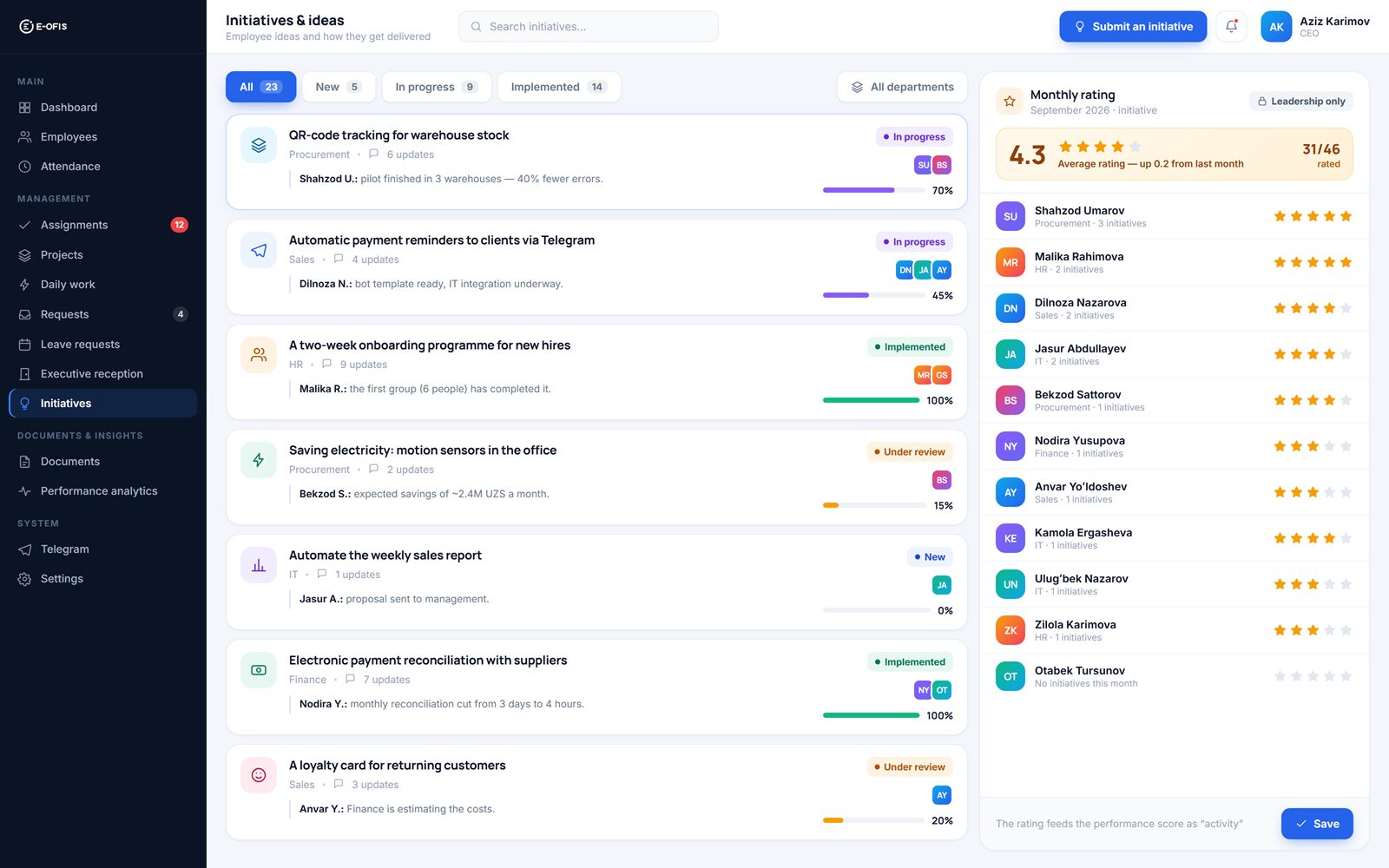
Task: Click the lightning icon on Saving electricity card
Action: coord(259,460)
